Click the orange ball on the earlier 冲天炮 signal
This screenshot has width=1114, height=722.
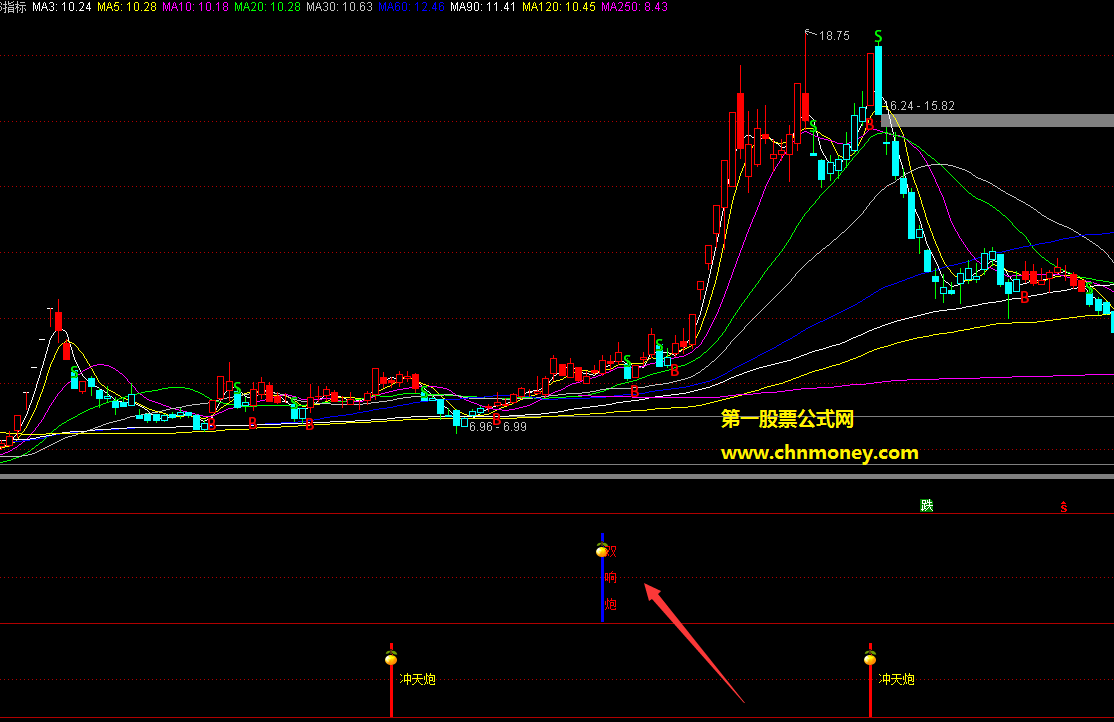pos(391,658)
